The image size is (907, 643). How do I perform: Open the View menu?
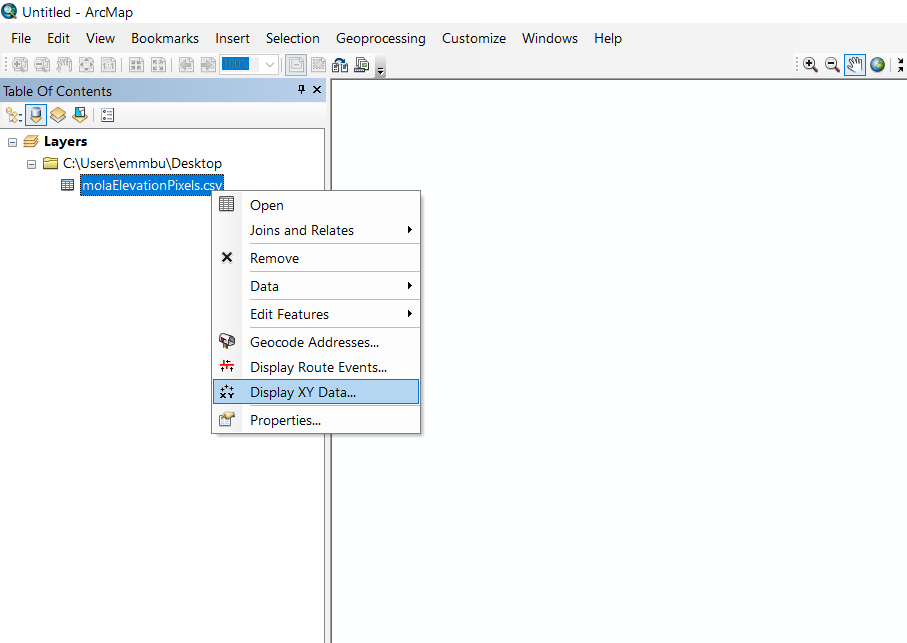pos(101,38)
